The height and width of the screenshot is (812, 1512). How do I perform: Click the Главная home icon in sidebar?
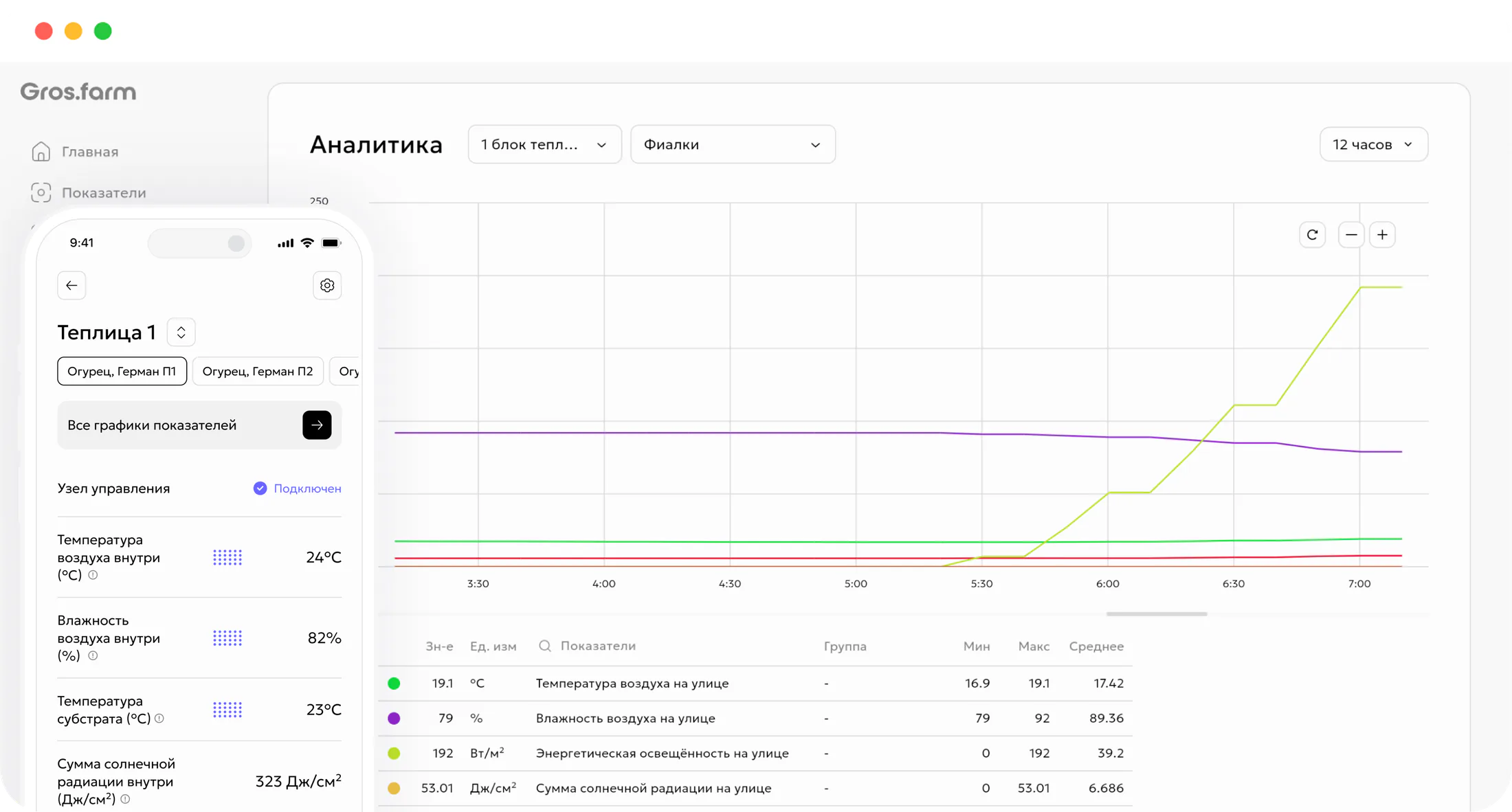pyautogui.click(x=41, y=151)
